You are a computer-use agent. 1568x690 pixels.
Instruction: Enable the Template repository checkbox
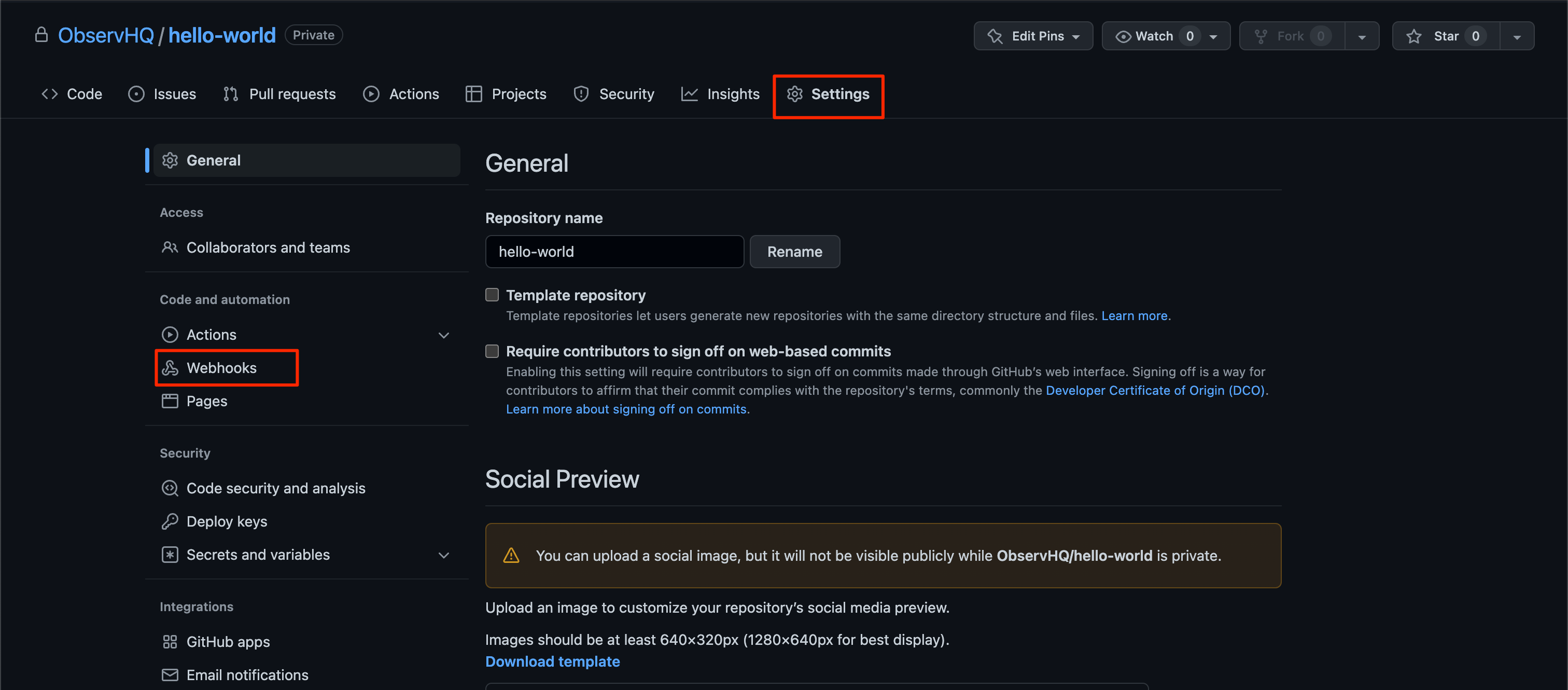[492, 295]
